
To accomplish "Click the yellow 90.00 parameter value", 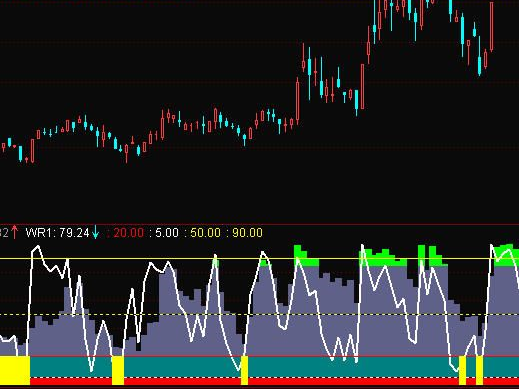I will 247,233.
